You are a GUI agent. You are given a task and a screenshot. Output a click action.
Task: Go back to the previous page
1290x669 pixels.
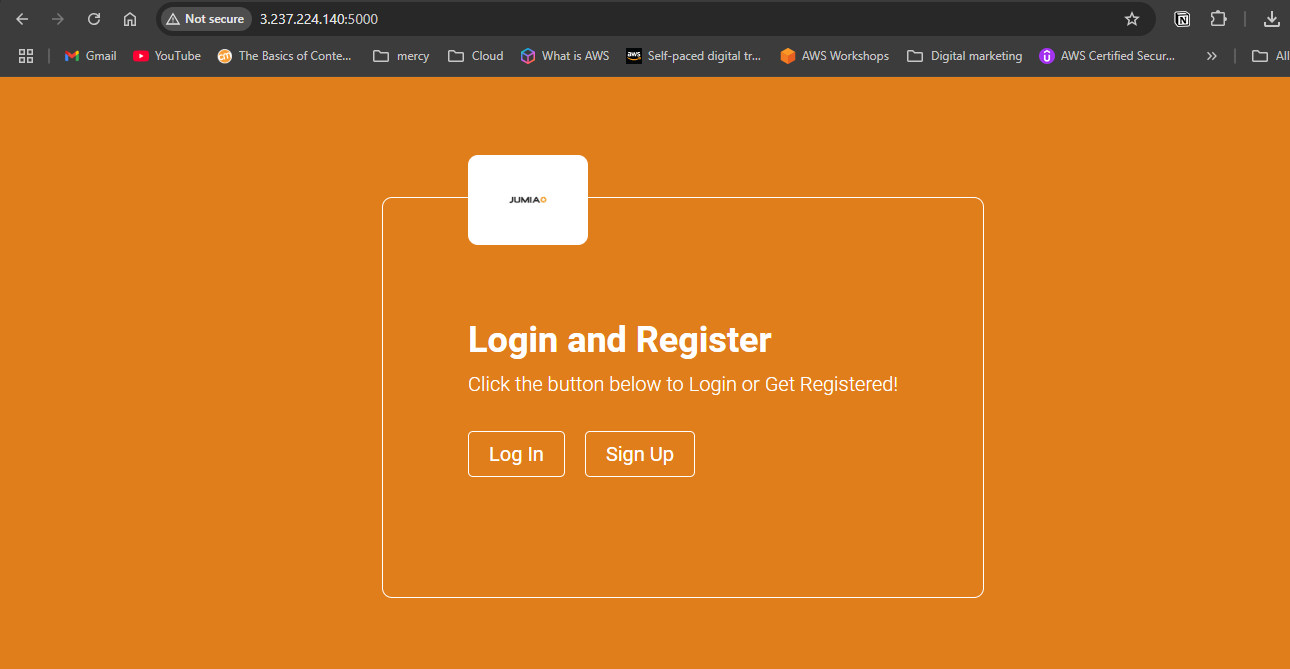click(22, 19)
